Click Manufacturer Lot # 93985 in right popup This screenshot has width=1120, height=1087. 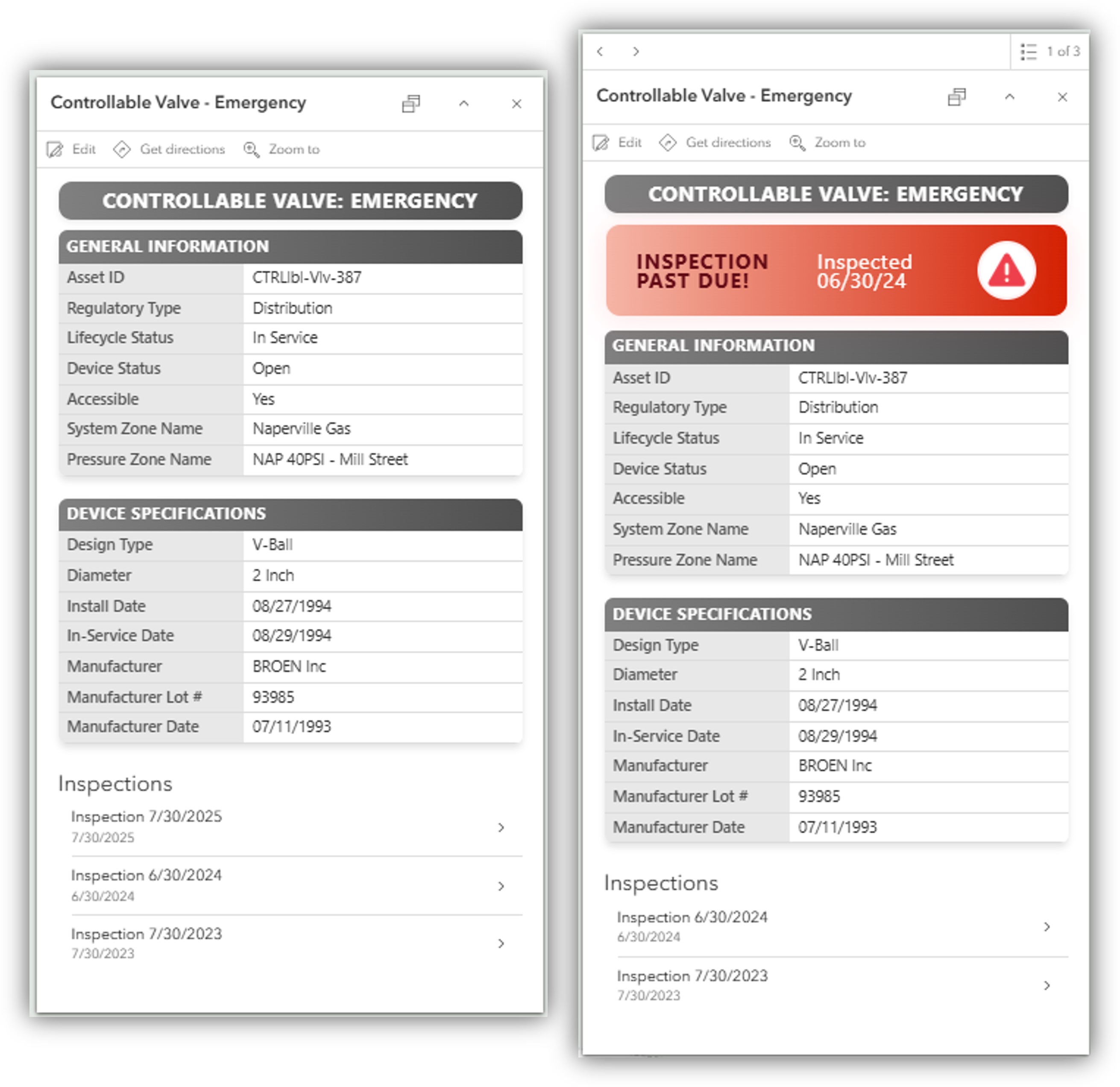(818, 797)
